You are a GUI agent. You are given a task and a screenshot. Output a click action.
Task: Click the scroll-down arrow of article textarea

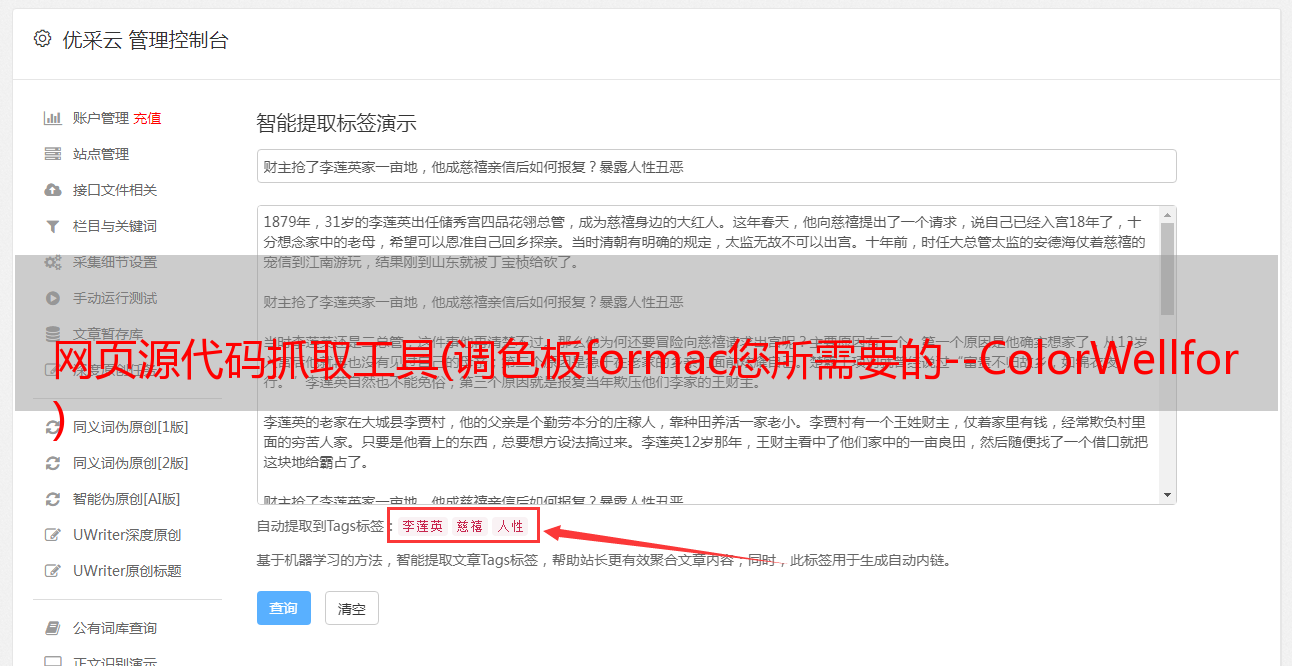click(1167, 495)
